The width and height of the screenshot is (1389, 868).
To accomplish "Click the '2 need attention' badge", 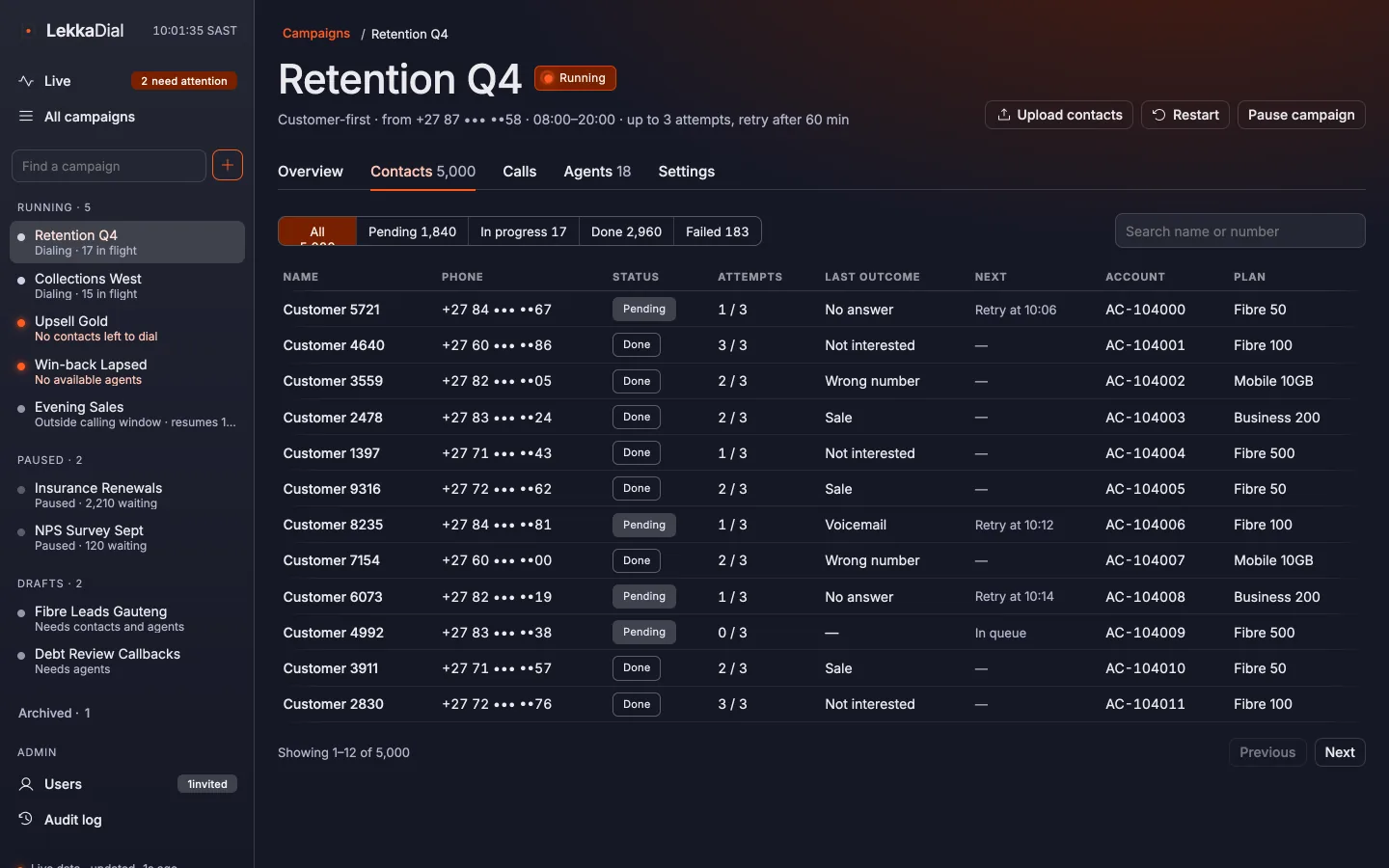I will coord(184,81).
